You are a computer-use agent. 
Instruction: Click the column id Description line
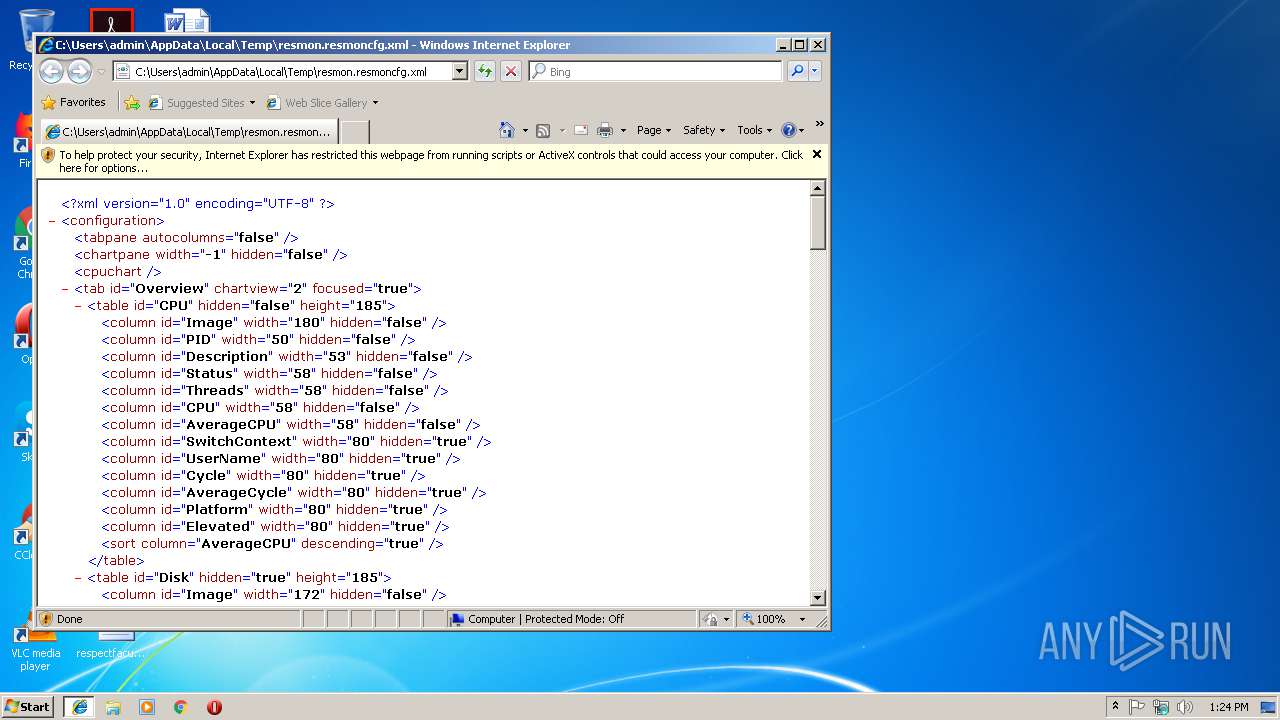pos(286,356)
